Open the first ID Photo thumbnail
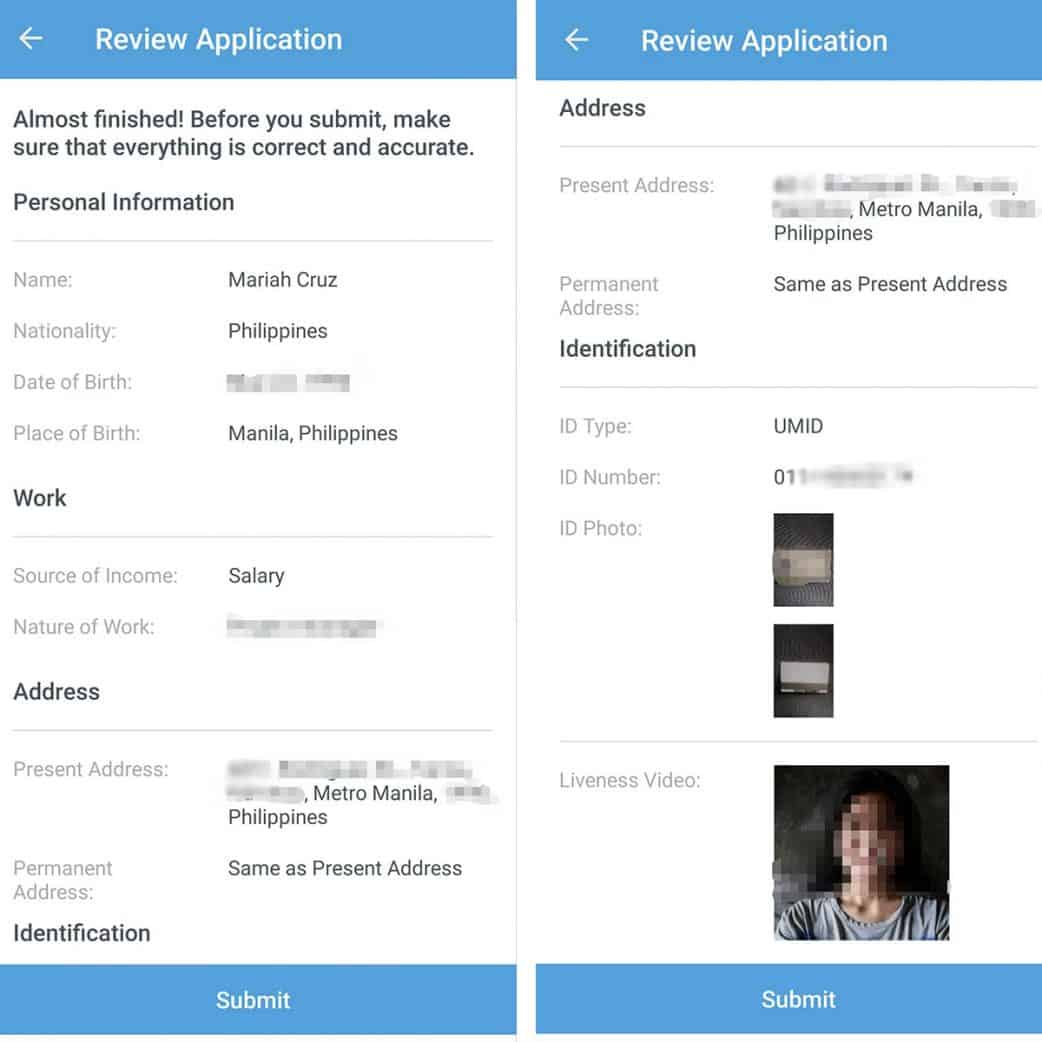The height and width of the screenshot is (1042, 1042). tap(803, 560)
